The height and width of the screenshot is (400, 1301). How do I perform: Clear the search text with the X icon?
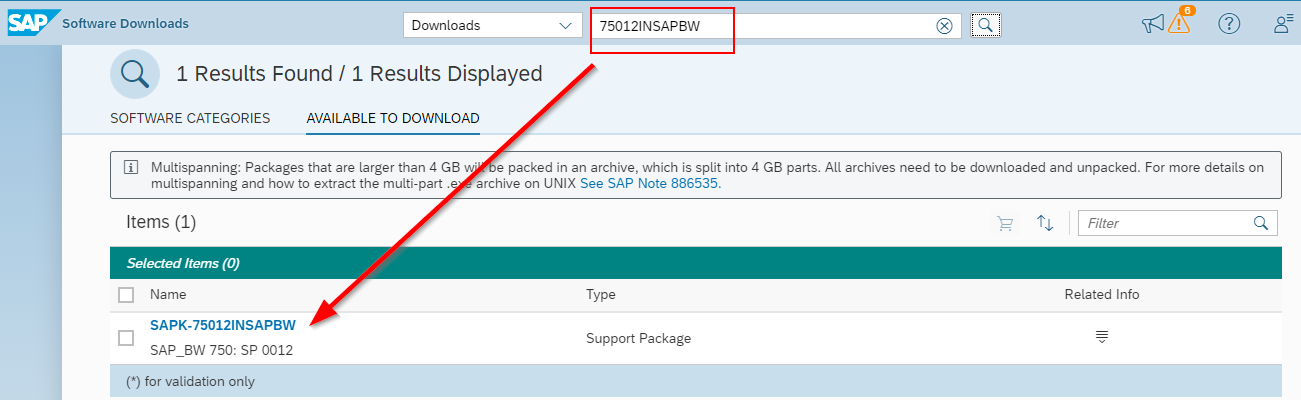(x=944, y=26)
